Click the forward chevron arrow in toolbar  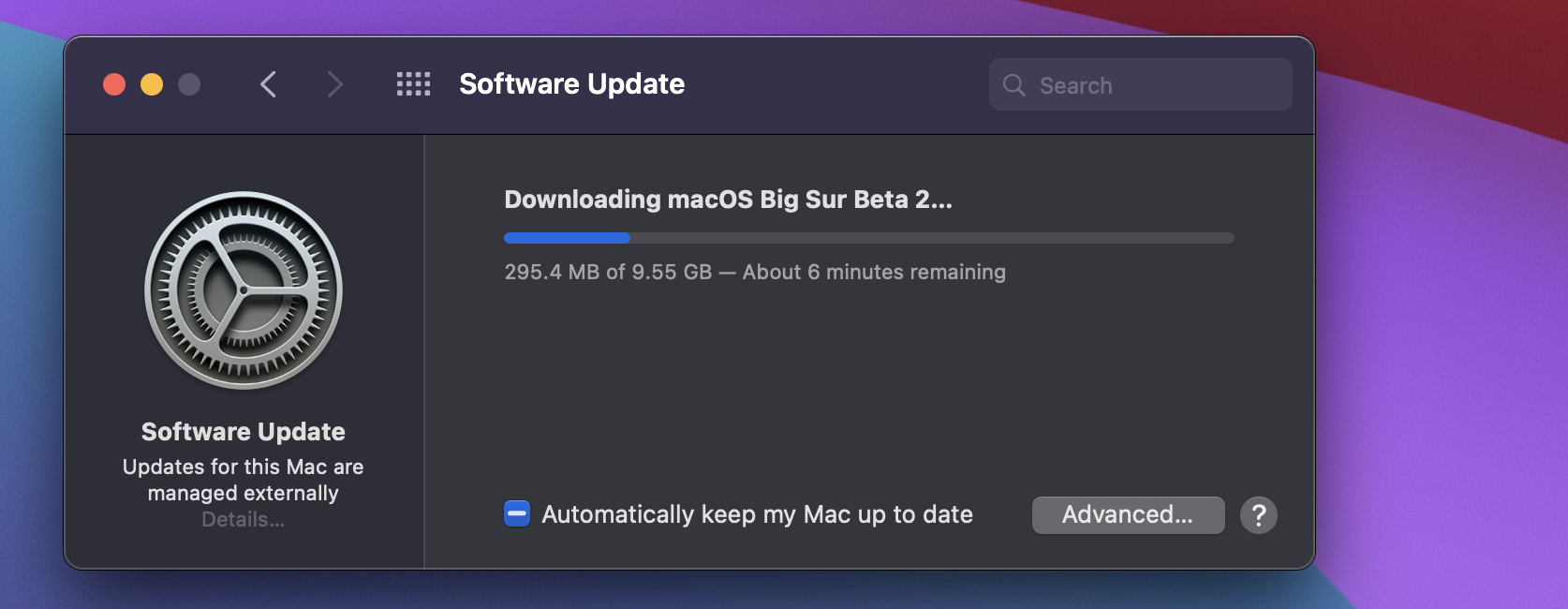[x=334, y=84]
